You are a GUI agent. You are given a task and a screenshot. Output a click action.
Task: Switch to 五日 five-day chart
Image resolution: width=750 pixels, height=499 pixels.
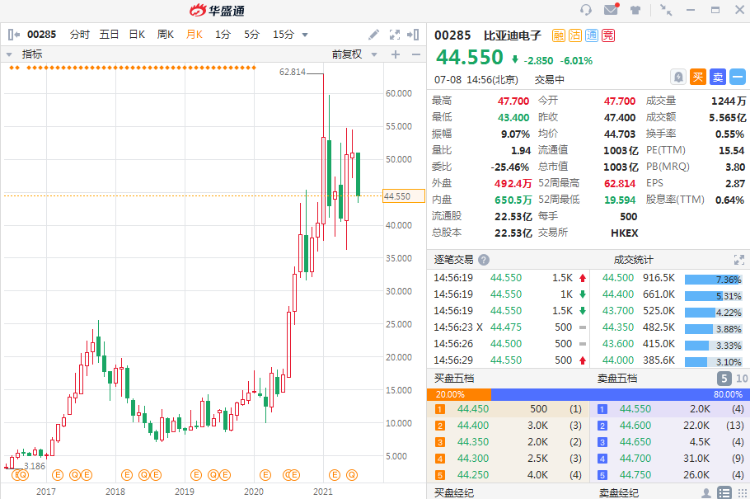click(x=109, y=34)
